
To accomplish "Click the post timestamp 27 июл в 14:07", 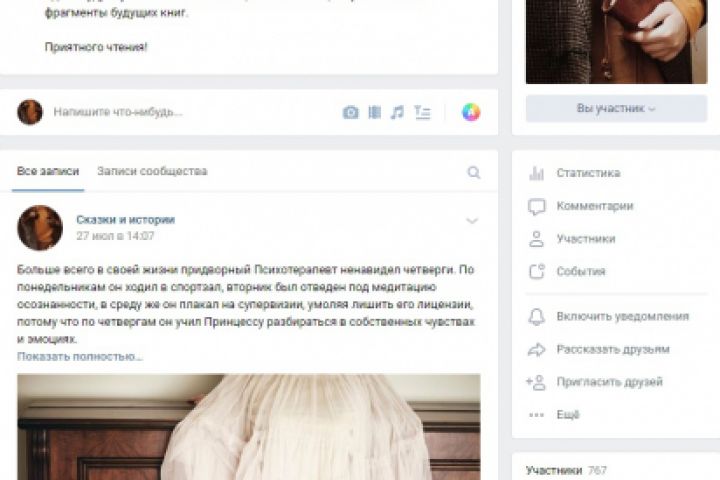I will click(115, 236).
